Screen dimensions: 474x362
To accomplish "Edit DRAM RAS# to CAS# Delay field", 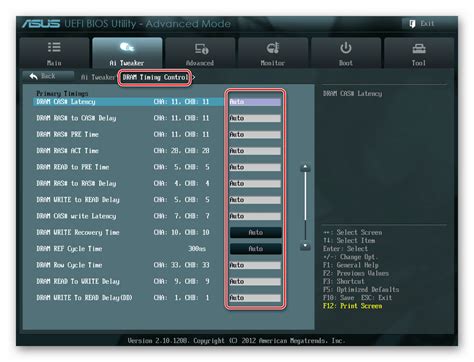I will point(255,118).
